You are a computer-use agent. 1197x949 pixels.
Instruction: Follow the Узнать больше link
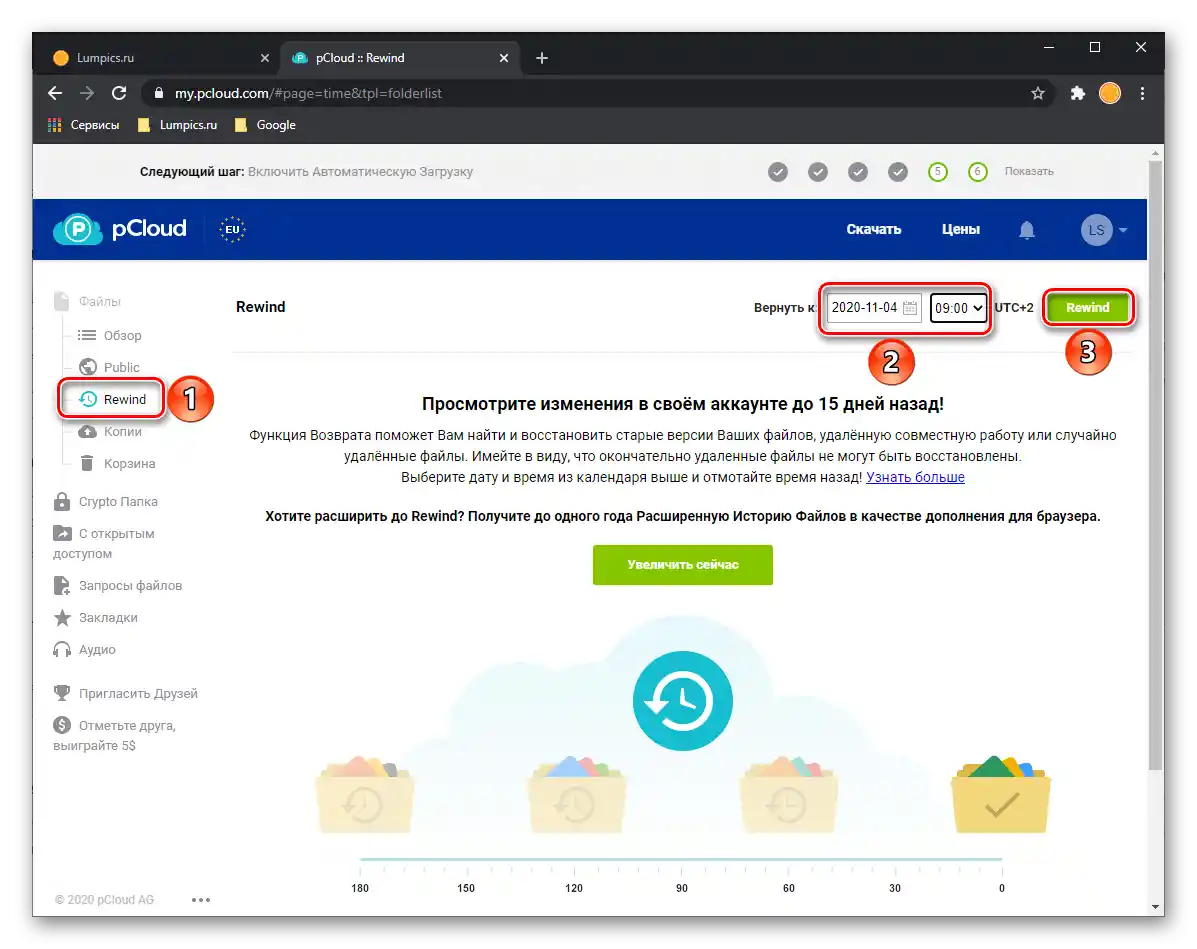915,477
